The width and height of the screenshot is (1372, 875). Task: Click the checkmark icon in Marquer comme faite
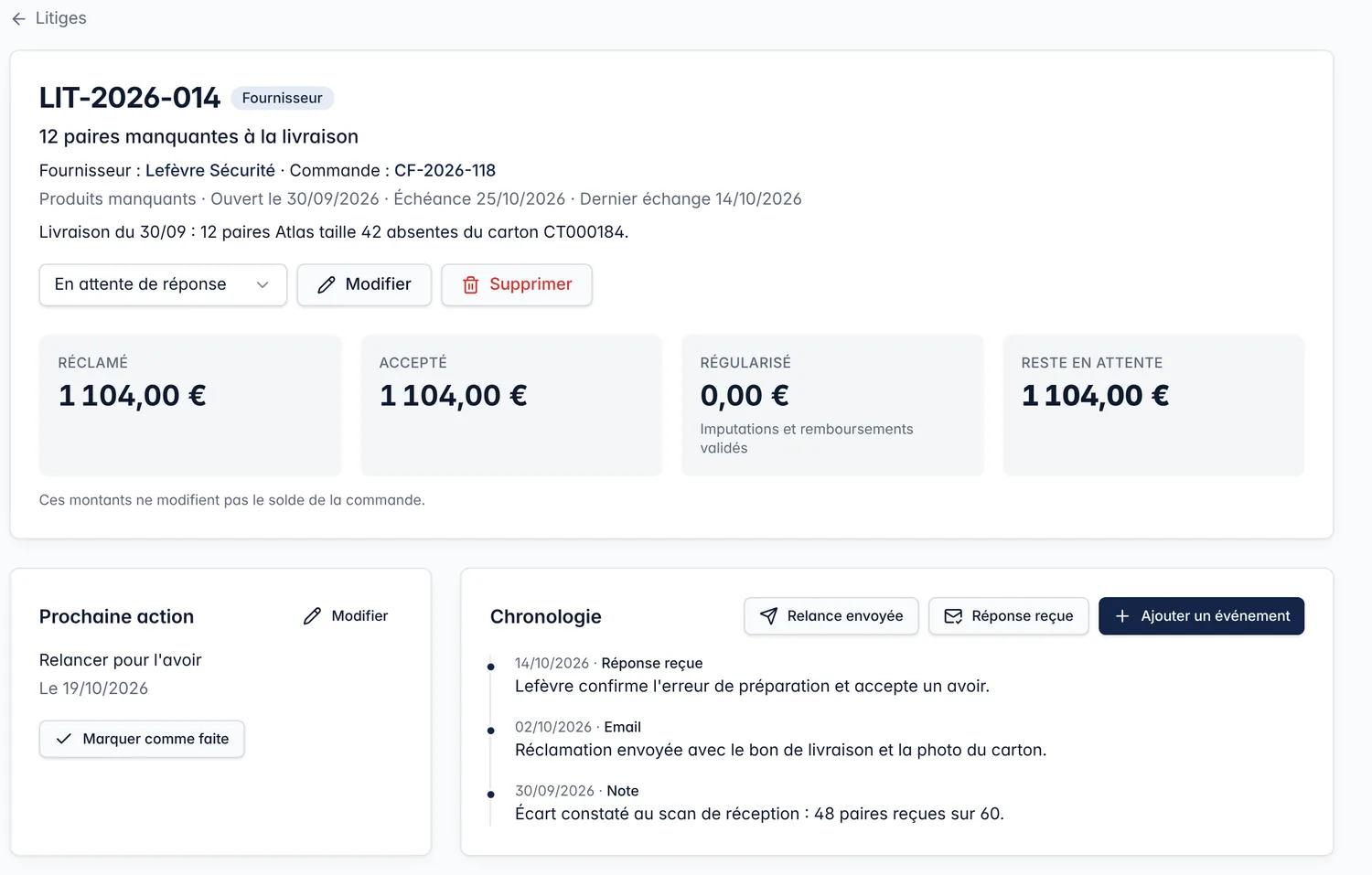[x=64, y=739]
